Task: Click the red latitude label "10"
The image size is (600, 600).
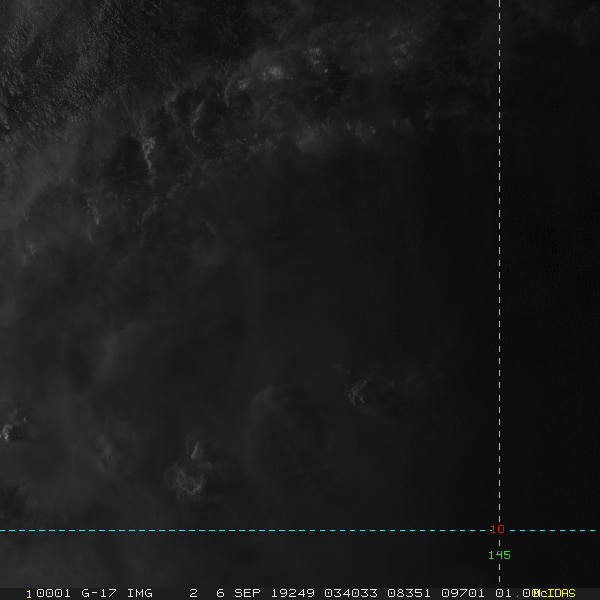Action: tap(497, 529)
